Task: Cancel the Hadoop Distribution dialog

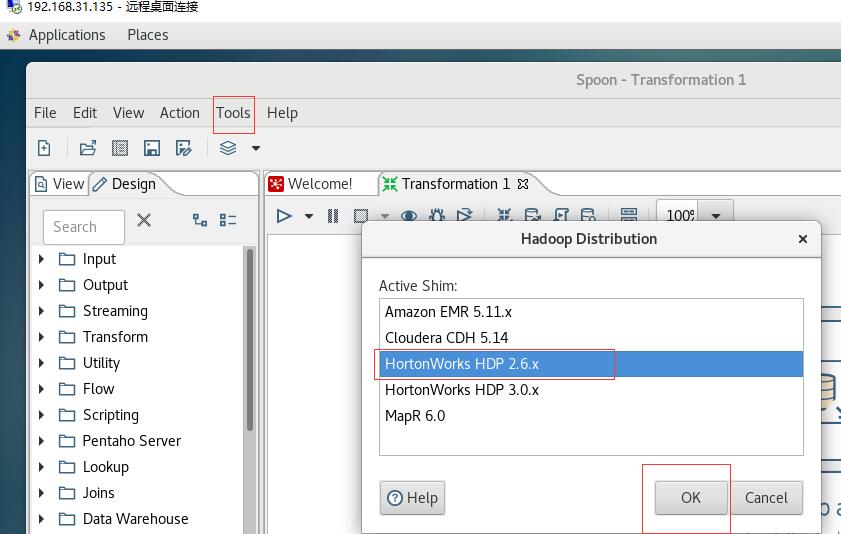Action: click(766, 498)
